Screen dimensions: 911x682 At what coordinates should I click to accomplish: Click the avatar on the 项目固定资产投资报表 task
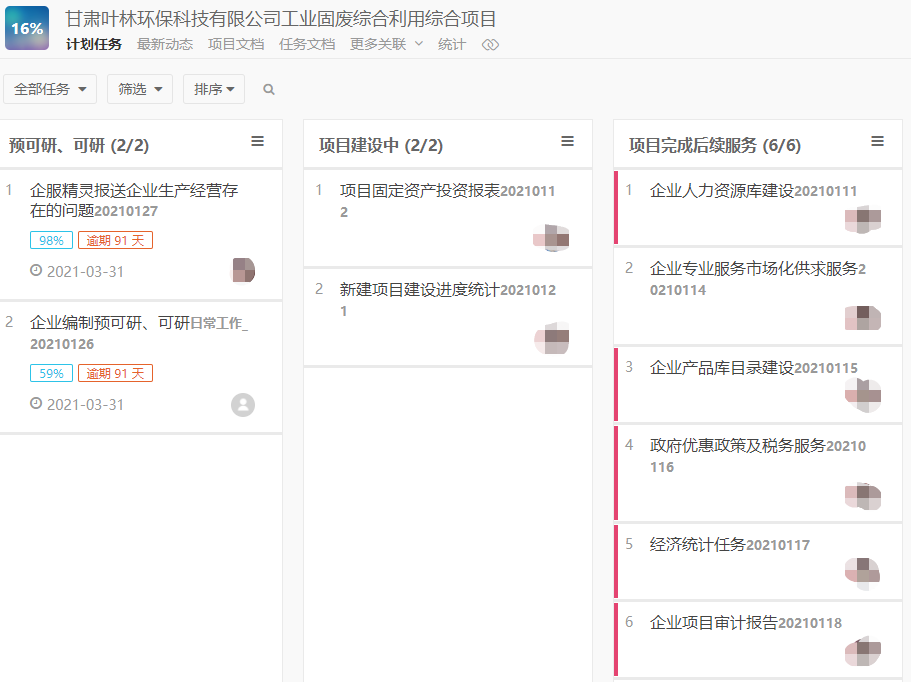pyautogui.click(x=551, y=238)
